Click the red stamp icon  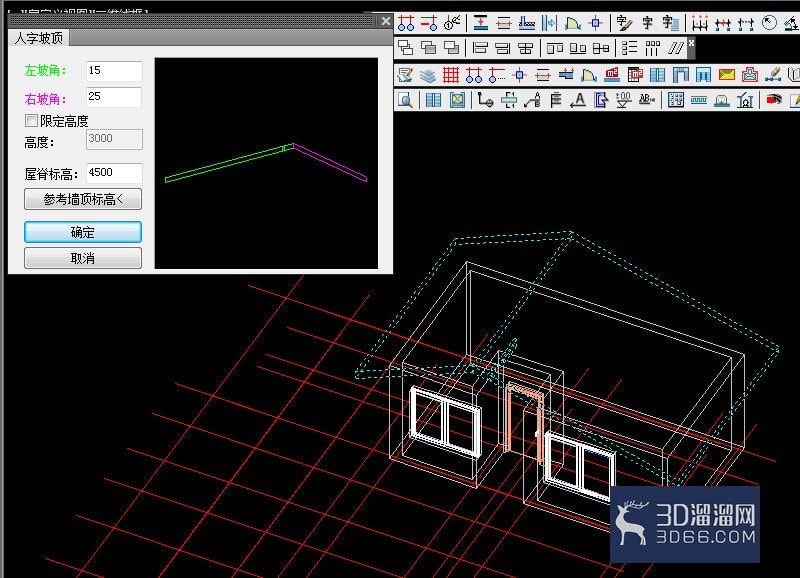pos(749,75)
